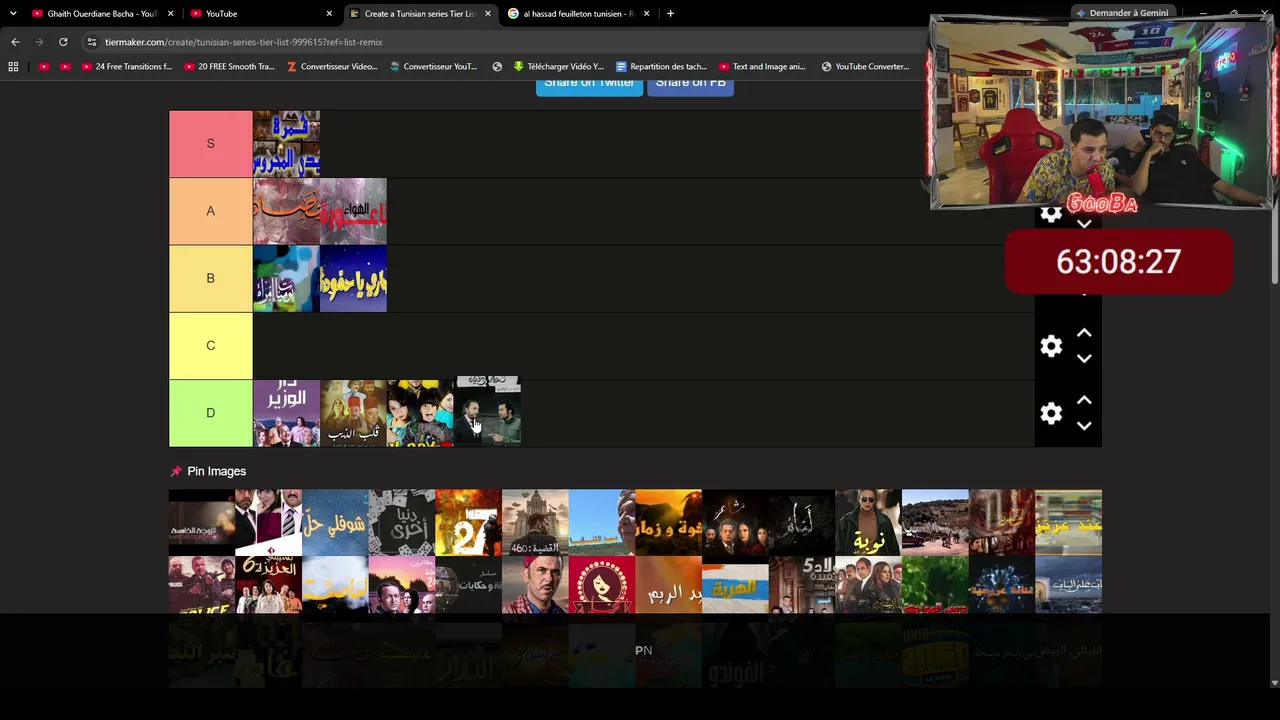Reload the TierMaker page
The width and height of the screenshot is (1280, 720).
point(63,42)
